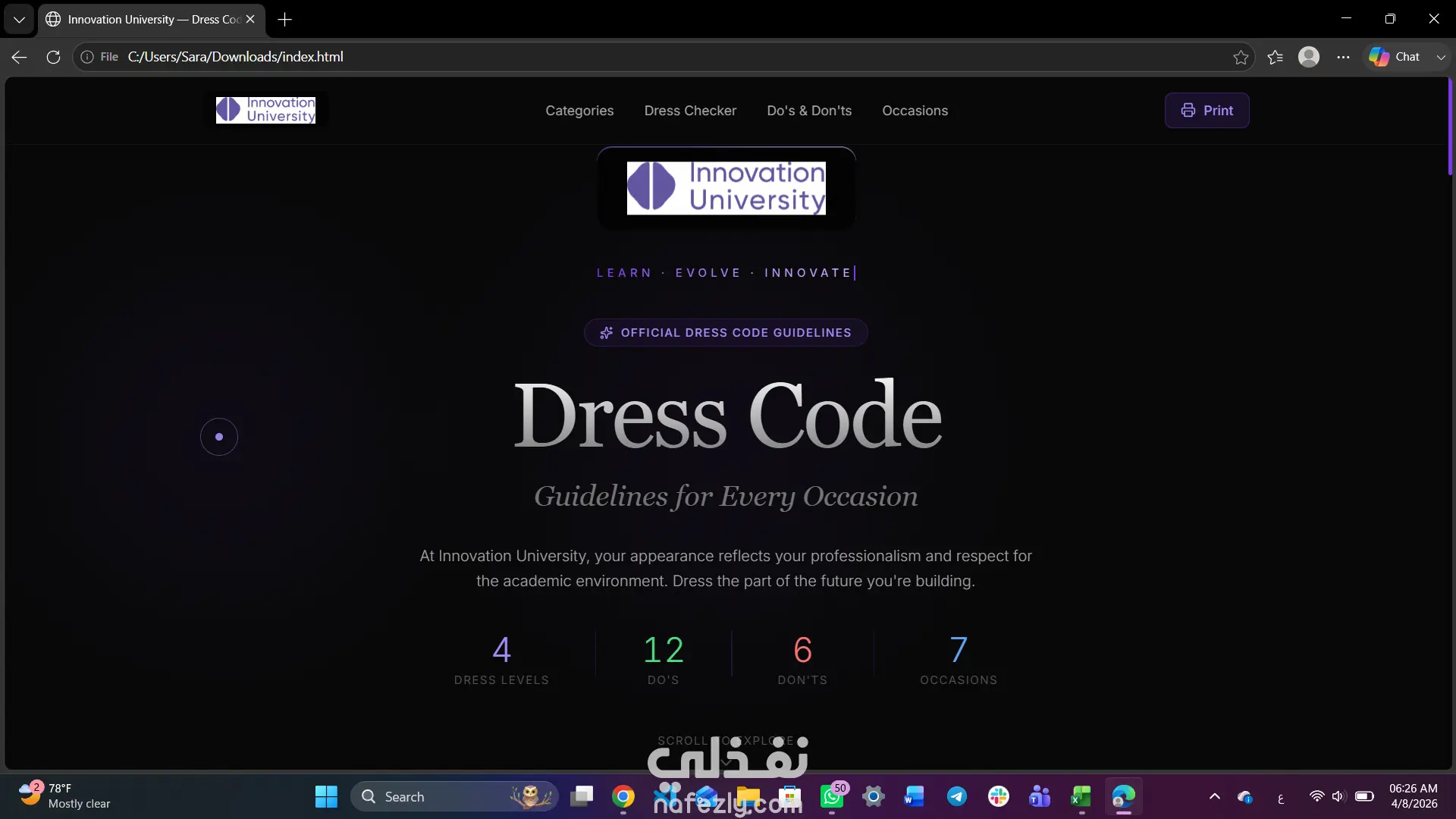Close the Innovation University tab
1456x819 pixels.
click(x=250, y=20)
